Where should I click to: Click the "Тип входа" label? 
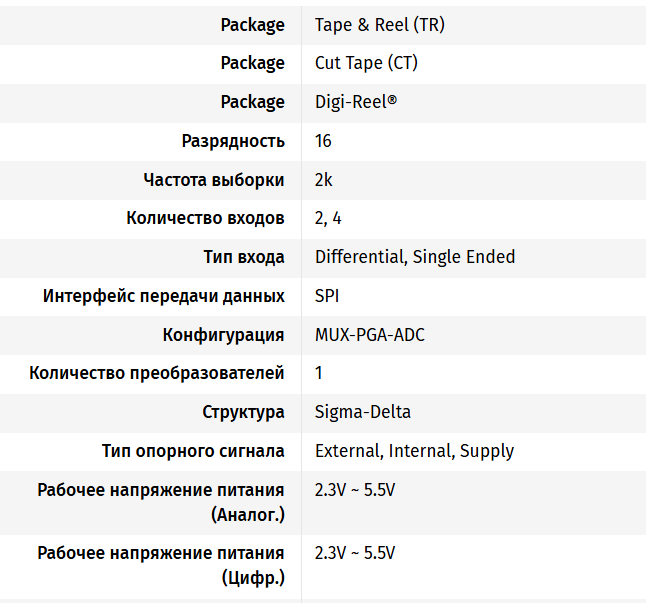click(x=244, y=257)
